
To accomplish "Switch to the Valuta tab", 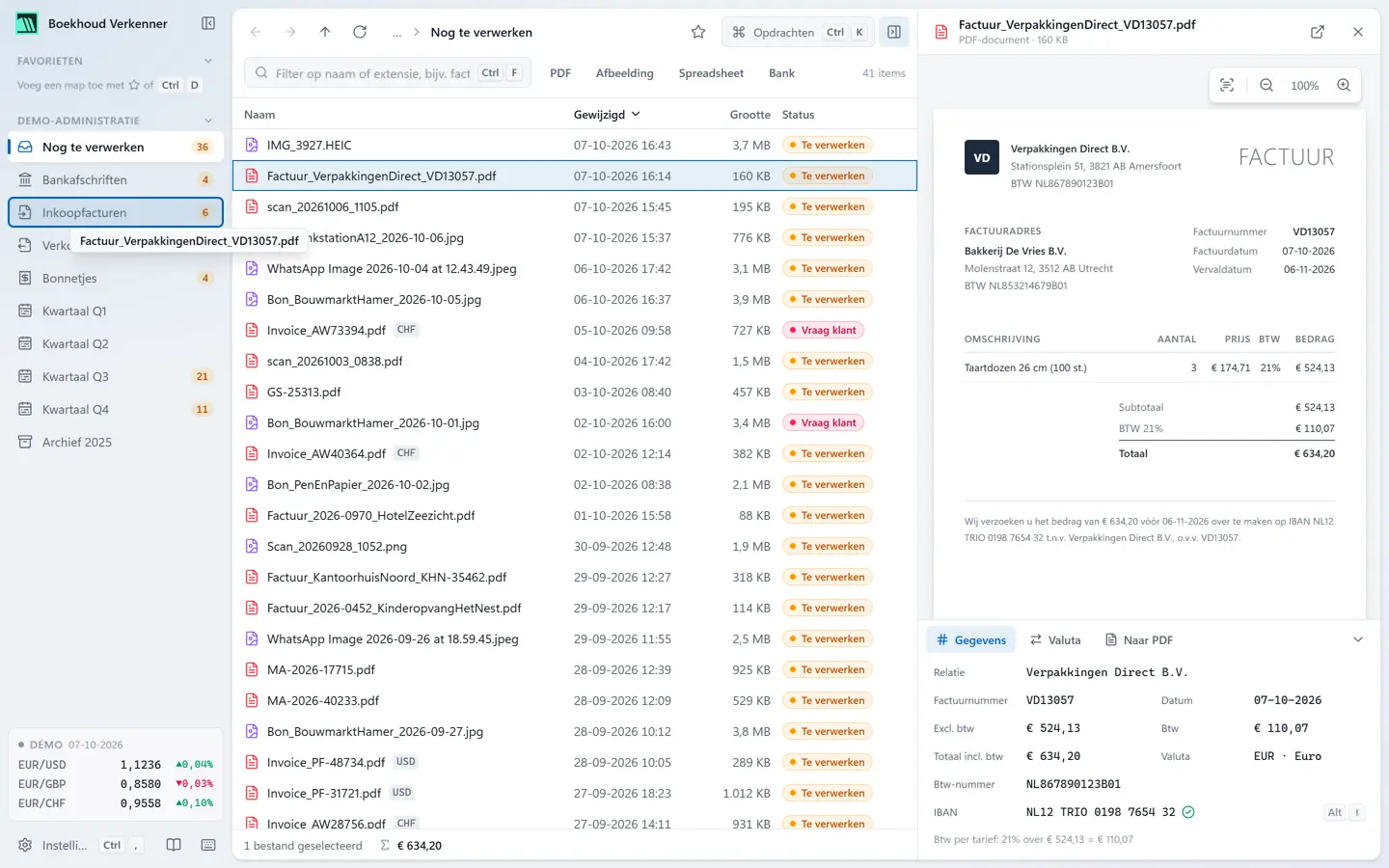I will coord(1055,639).
